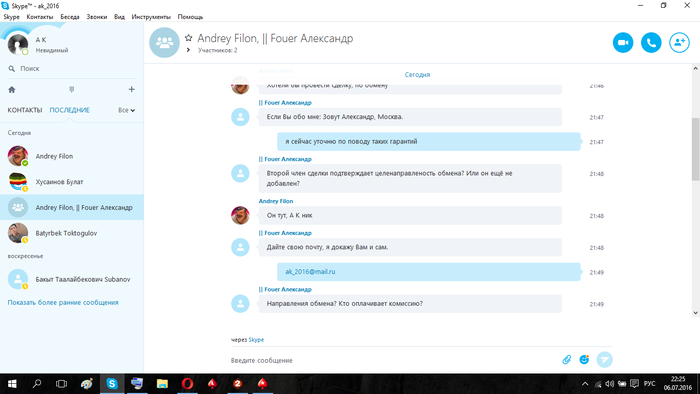
Task: Open the Home view icon in the sidebar
Action: pos(12,90)
